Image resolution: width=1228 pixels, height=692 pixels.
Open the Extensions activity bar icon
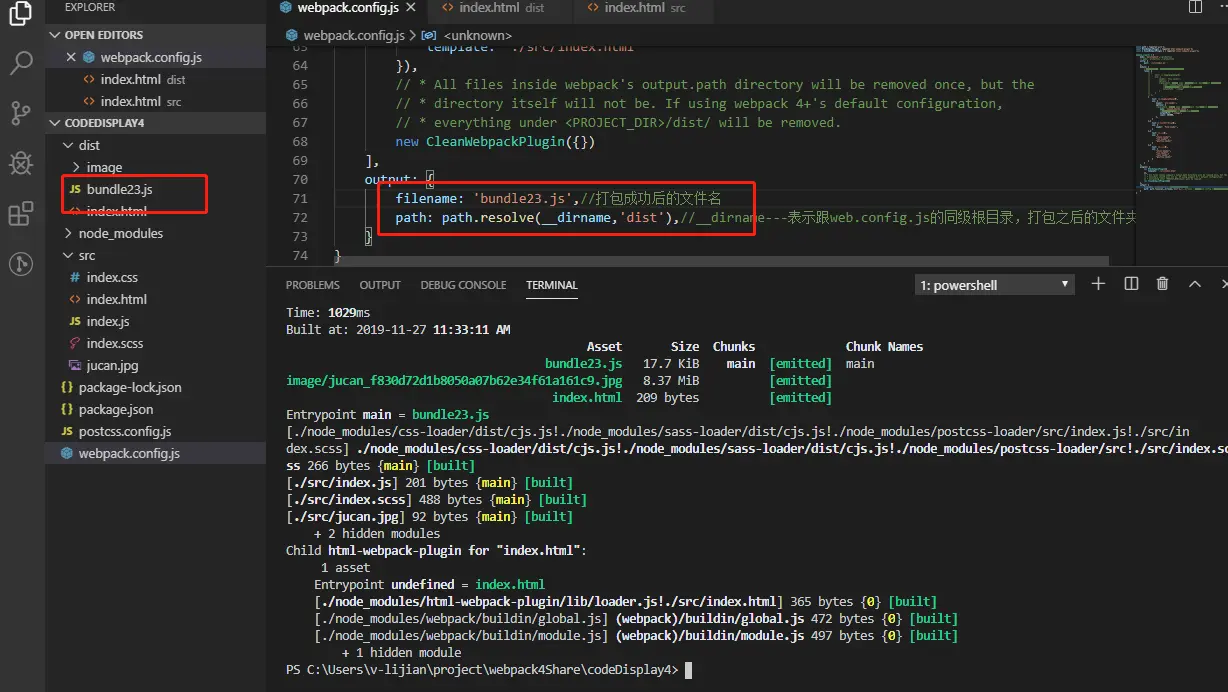21,213
